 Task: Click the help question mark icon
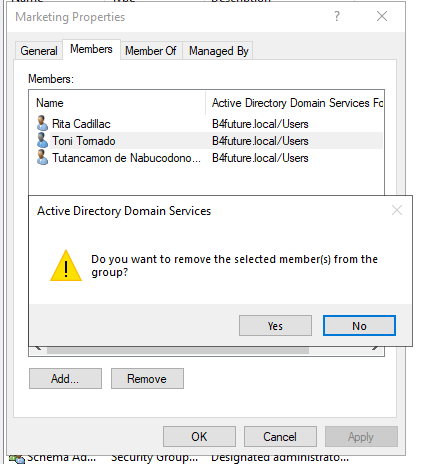337,16
